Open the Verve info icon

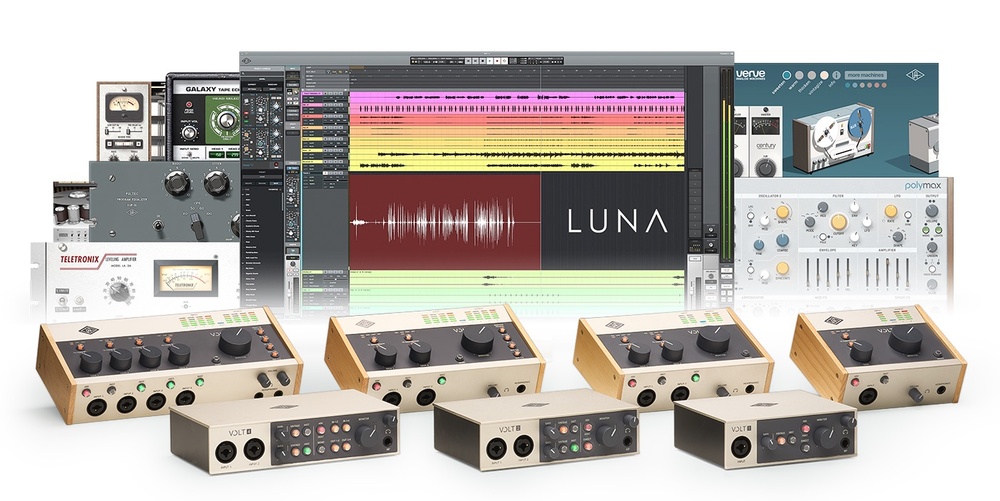tap(837, 75)
